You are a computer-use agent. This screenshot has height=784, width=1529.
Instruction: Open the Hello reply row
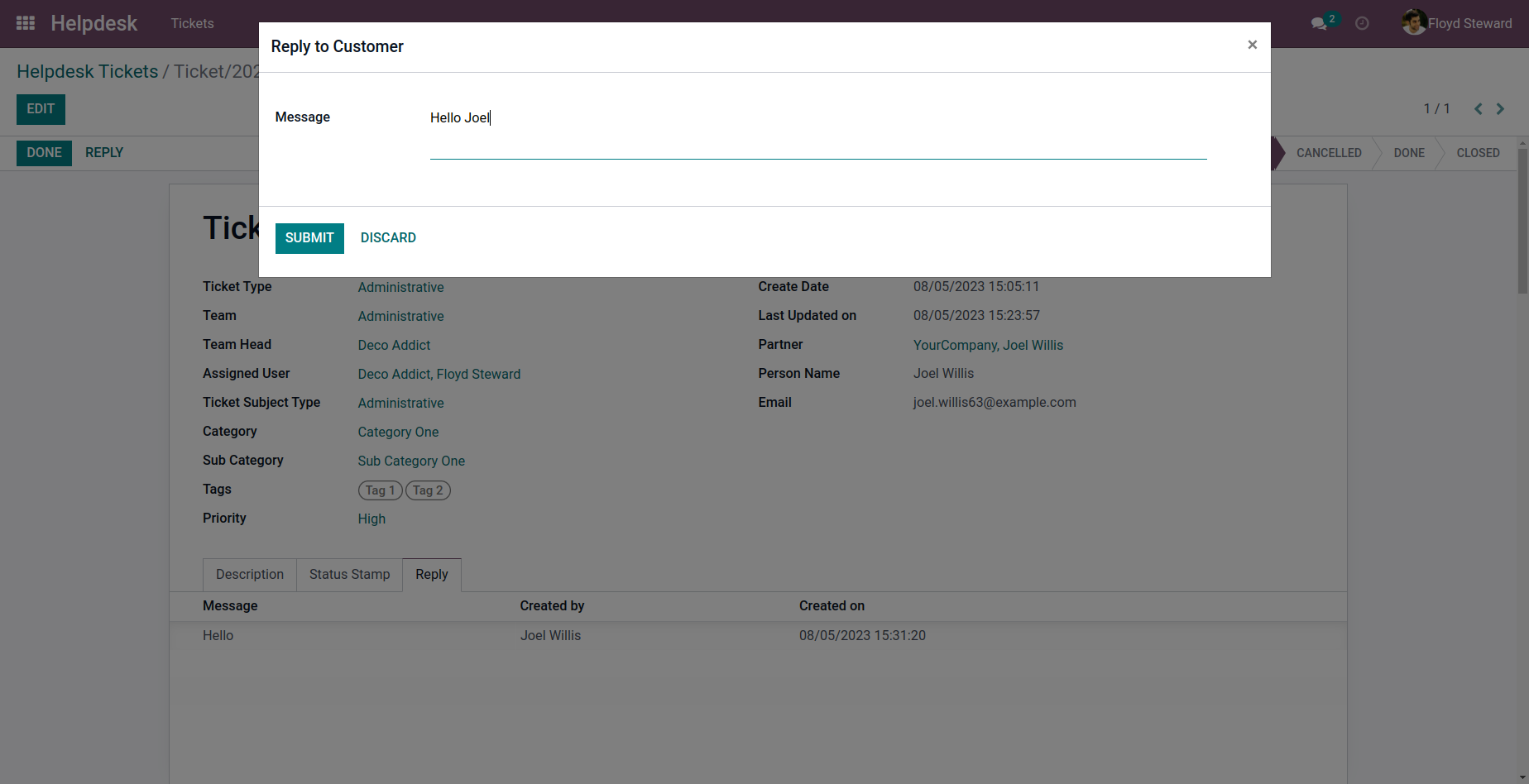(x=758, y=636)
